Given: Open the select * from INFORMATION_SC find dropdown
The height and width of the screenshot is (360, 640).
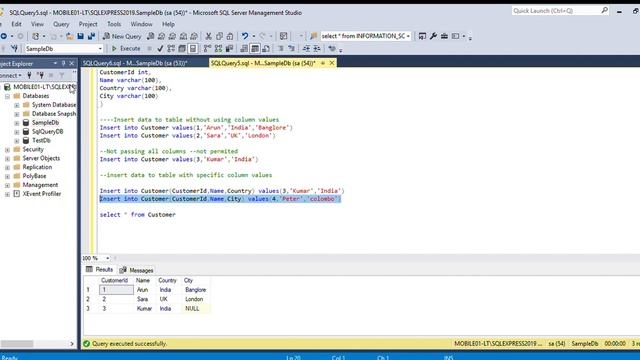Looking at the screenshot, I should coord(408,36).
